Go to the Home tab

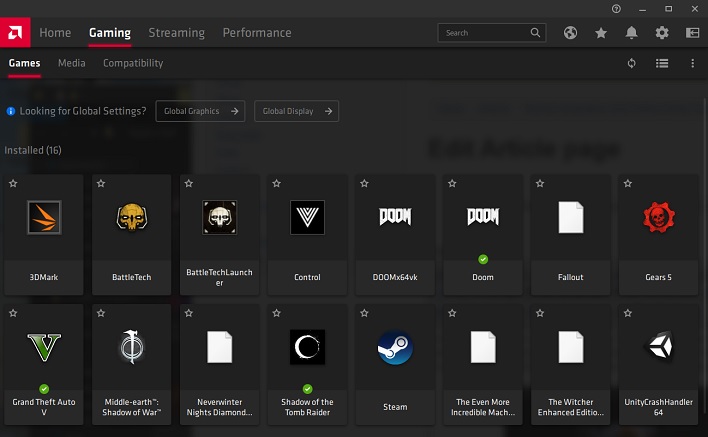(x=55, y=33)
